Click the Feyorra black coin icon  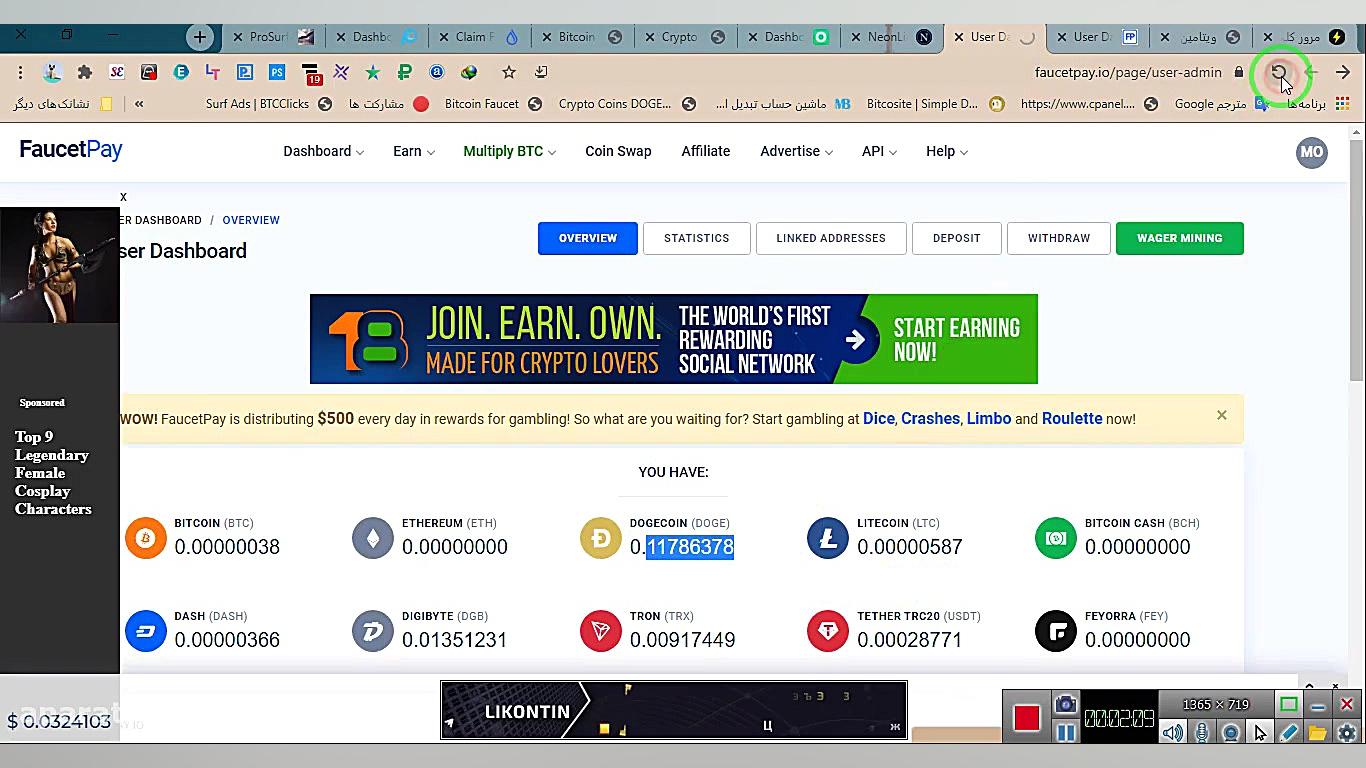(x=1056, y=631)
